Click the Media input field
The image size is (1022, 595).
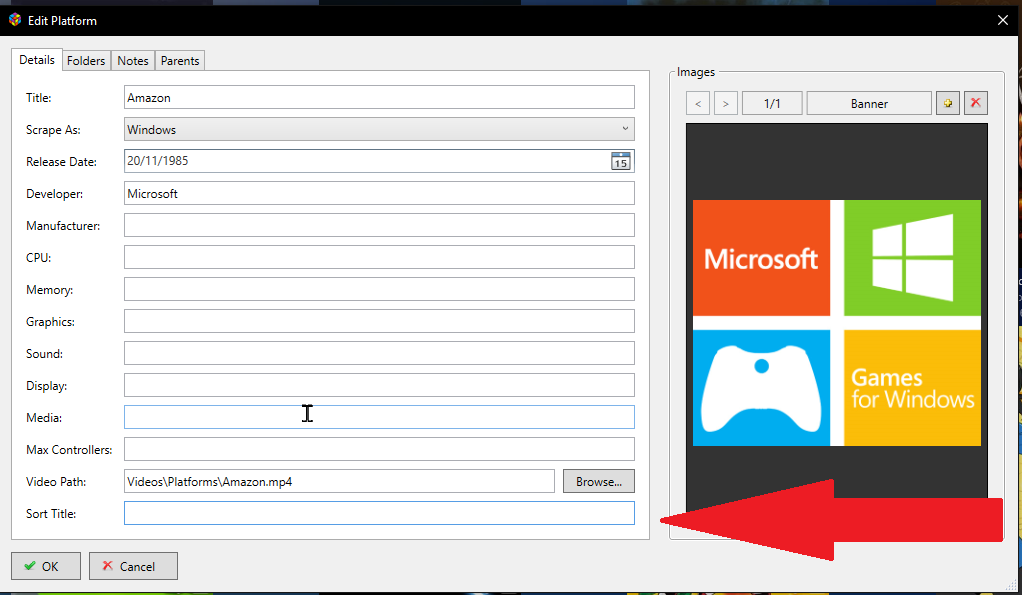coord(379,417)
